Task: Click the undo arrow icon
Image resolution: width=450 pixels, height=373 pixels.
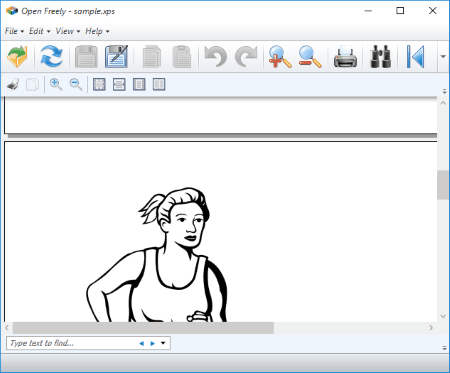Action: (x=215, y=56)
